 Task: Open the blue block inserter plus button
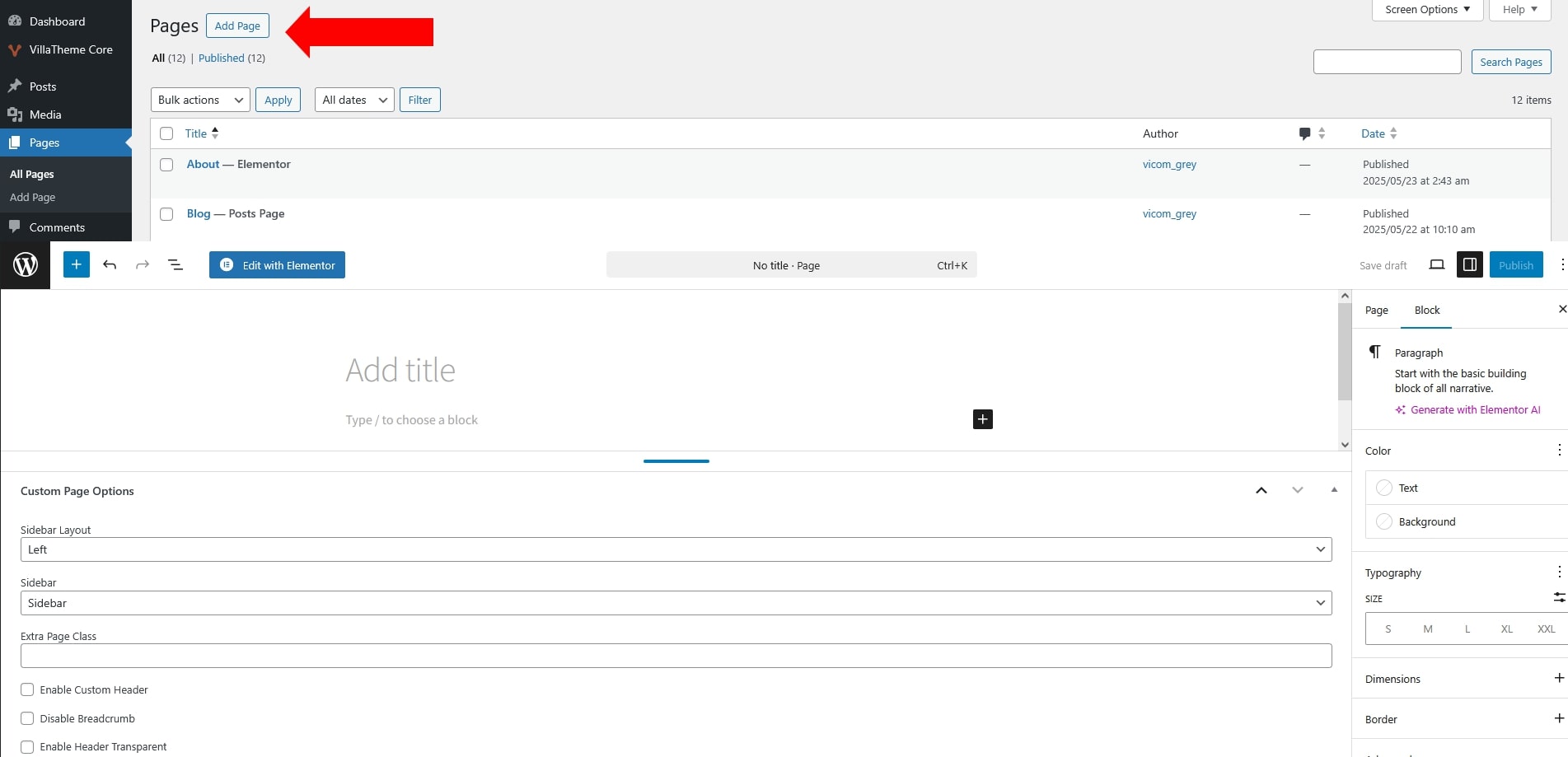point(77,265)
